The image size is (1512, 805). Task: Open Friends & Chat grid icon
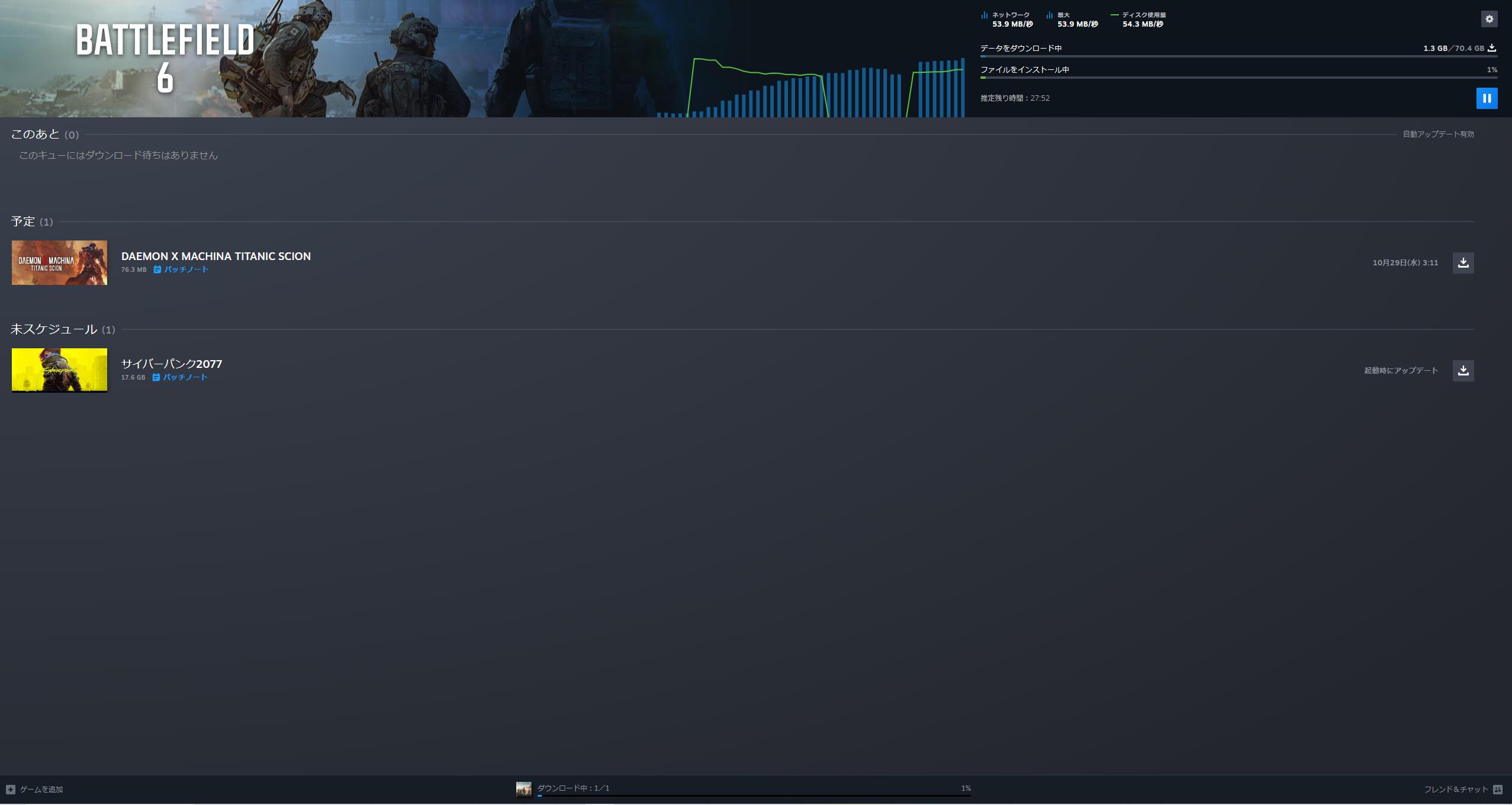[1498, 789]
